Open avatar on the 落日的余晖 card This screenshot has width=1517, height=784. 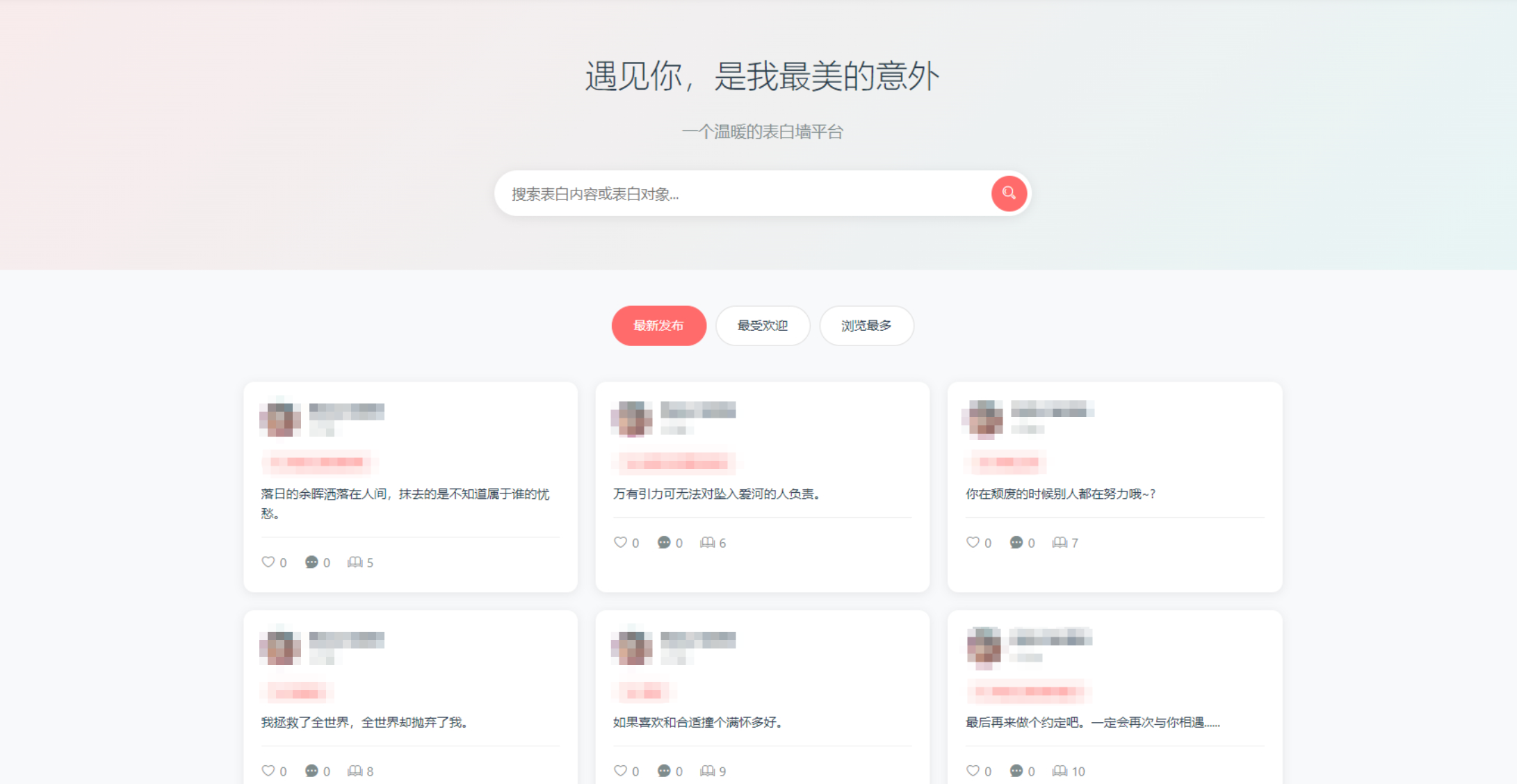[280, 418]
